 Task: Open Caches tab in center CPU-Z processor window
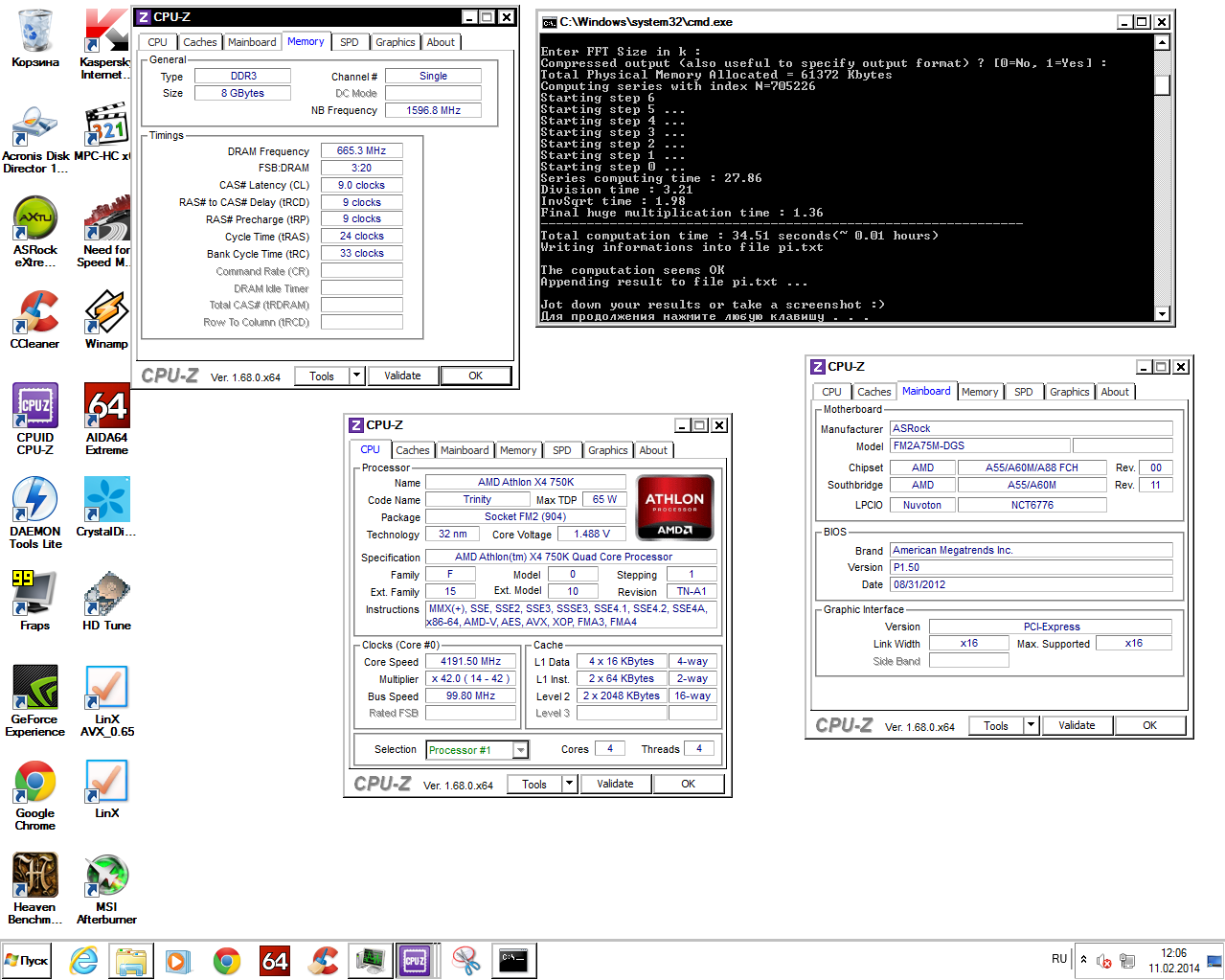click(x=413, y=450)
